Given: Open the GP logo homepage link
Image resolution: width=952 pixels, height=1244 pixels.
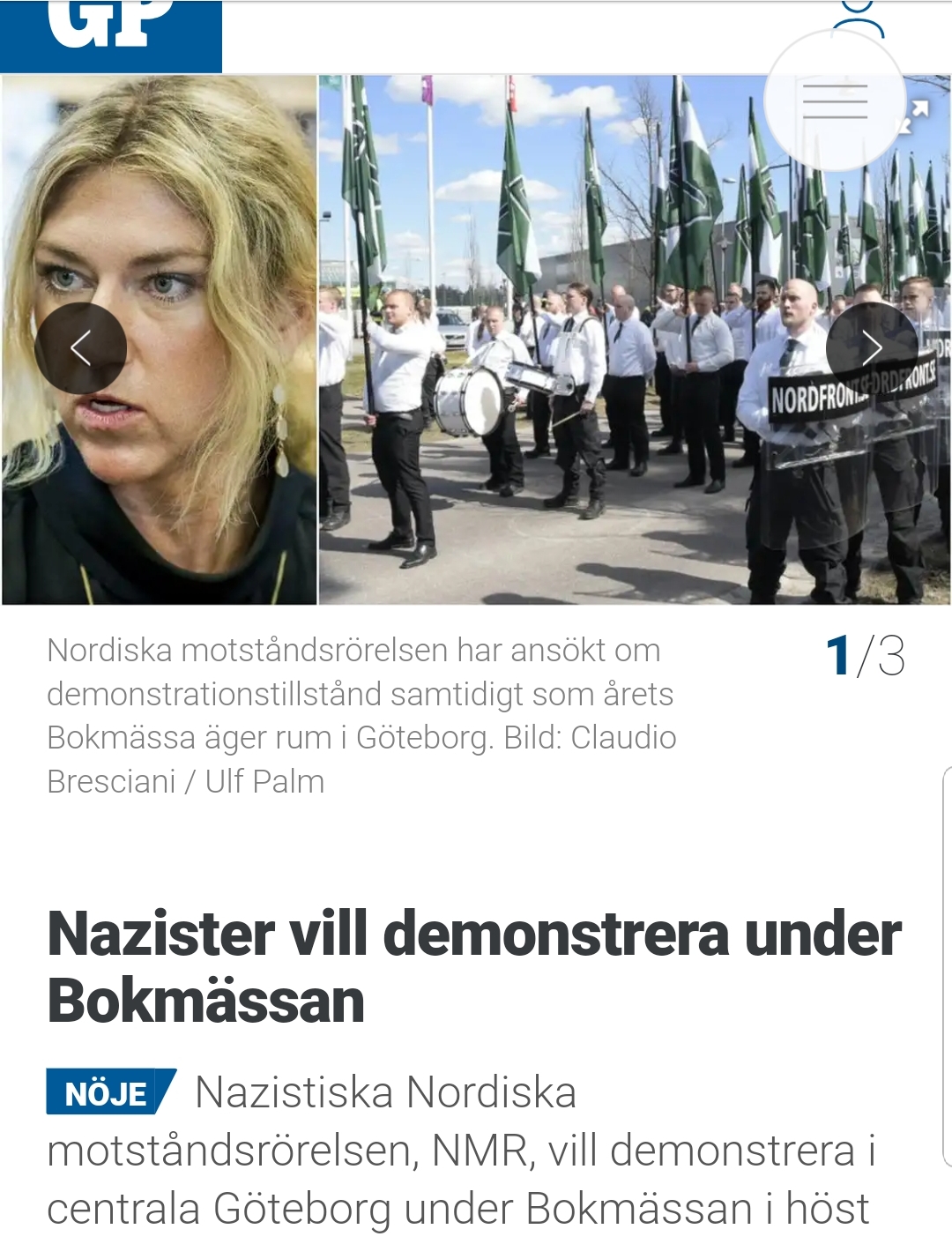Looking at the screenshot, I should (x=110, y=35).
